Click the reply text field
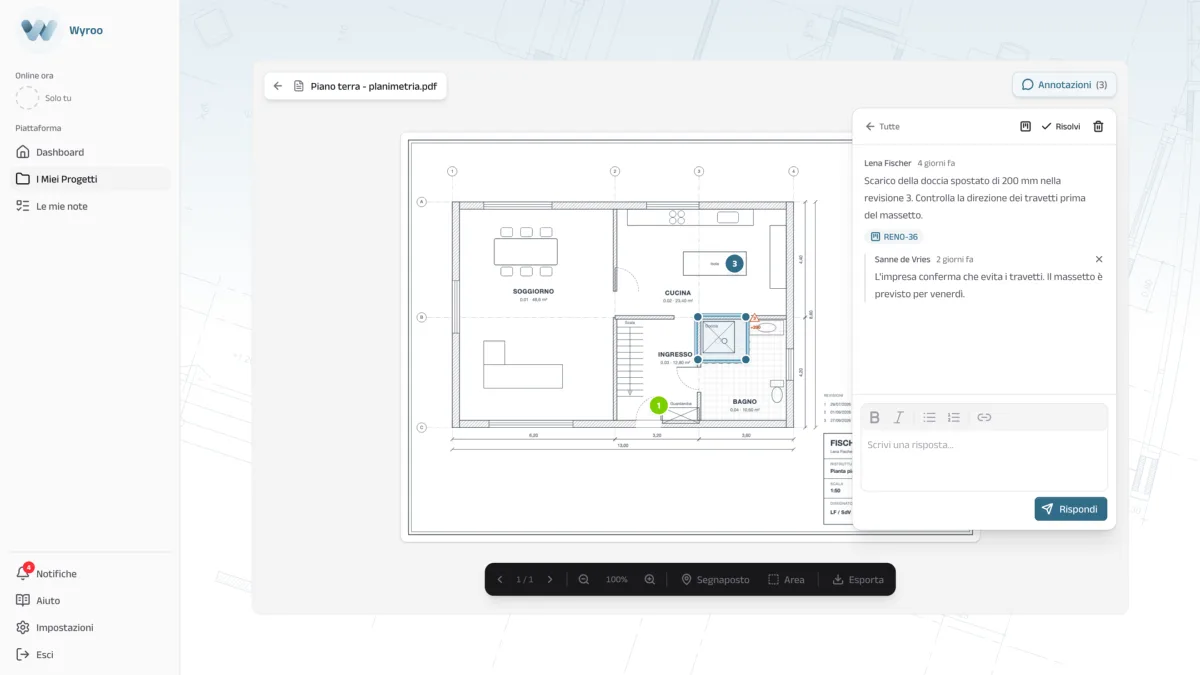The width and height of the screenshot is (1200, 675). pyautogui.click(x=984, y=460)
